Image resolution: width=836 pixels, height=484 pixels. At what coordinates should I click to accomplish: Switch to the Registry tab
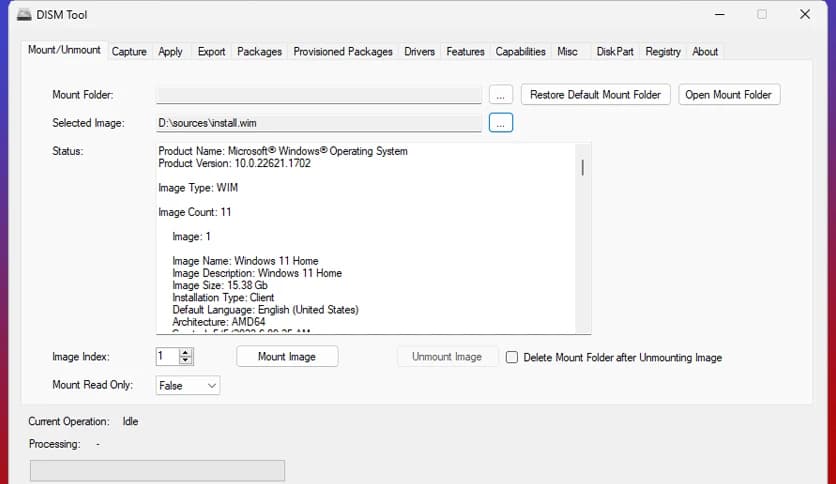point(663,52)
